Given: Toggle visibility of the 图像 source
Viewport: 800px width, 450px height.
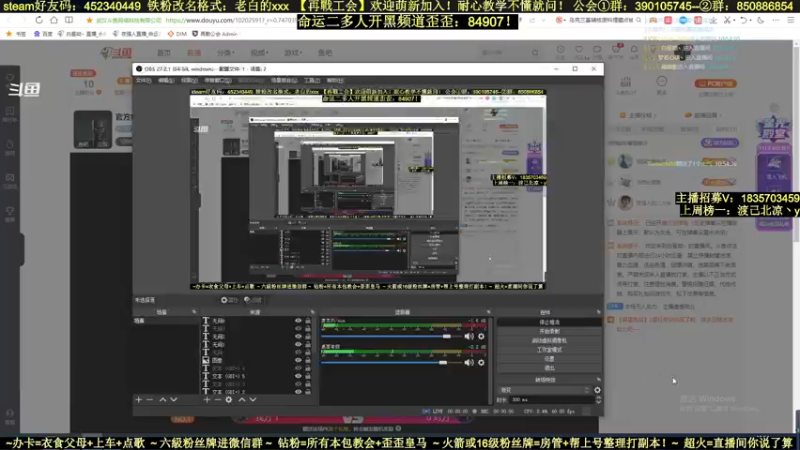Looking at the screenshot, I should (x=298, y=360).
